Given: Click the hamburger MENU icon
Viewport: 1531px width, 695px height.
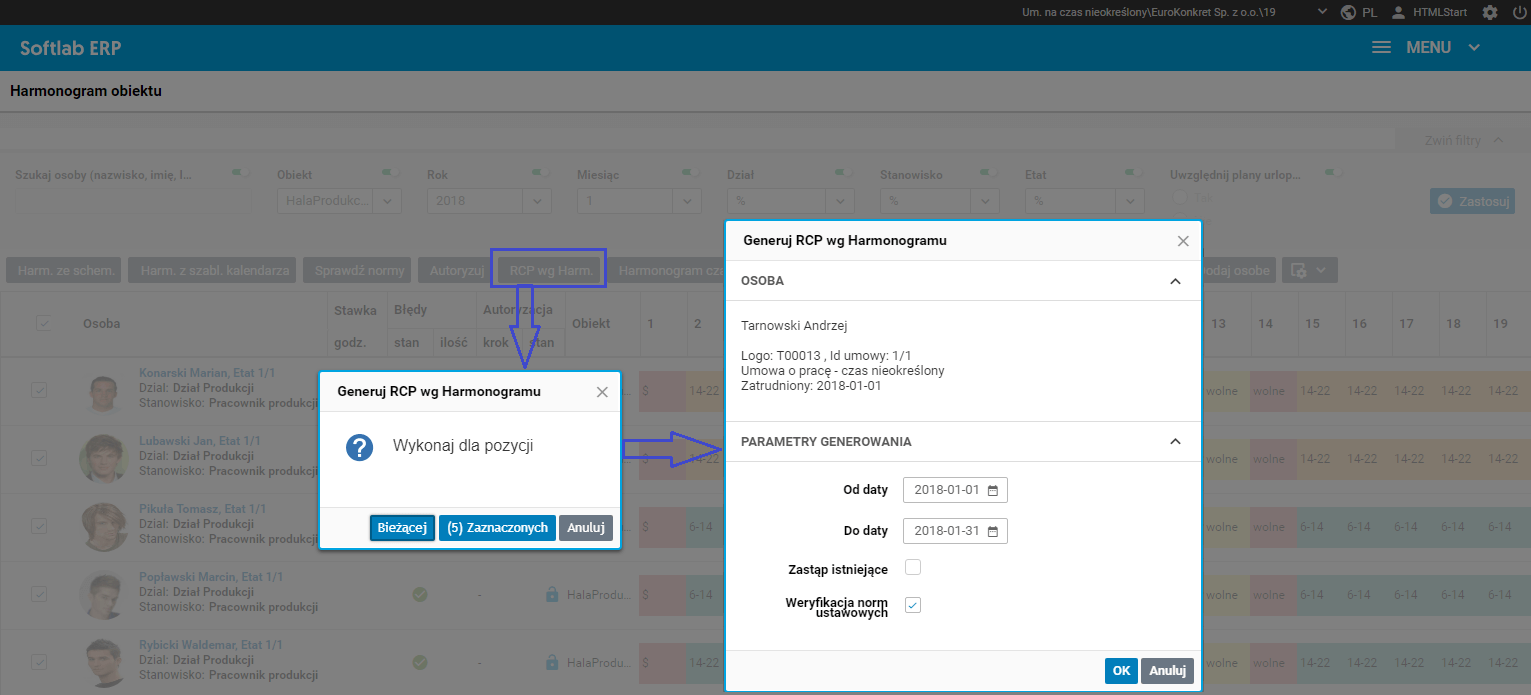Looking at the screenshot, I should point(1381,47).
